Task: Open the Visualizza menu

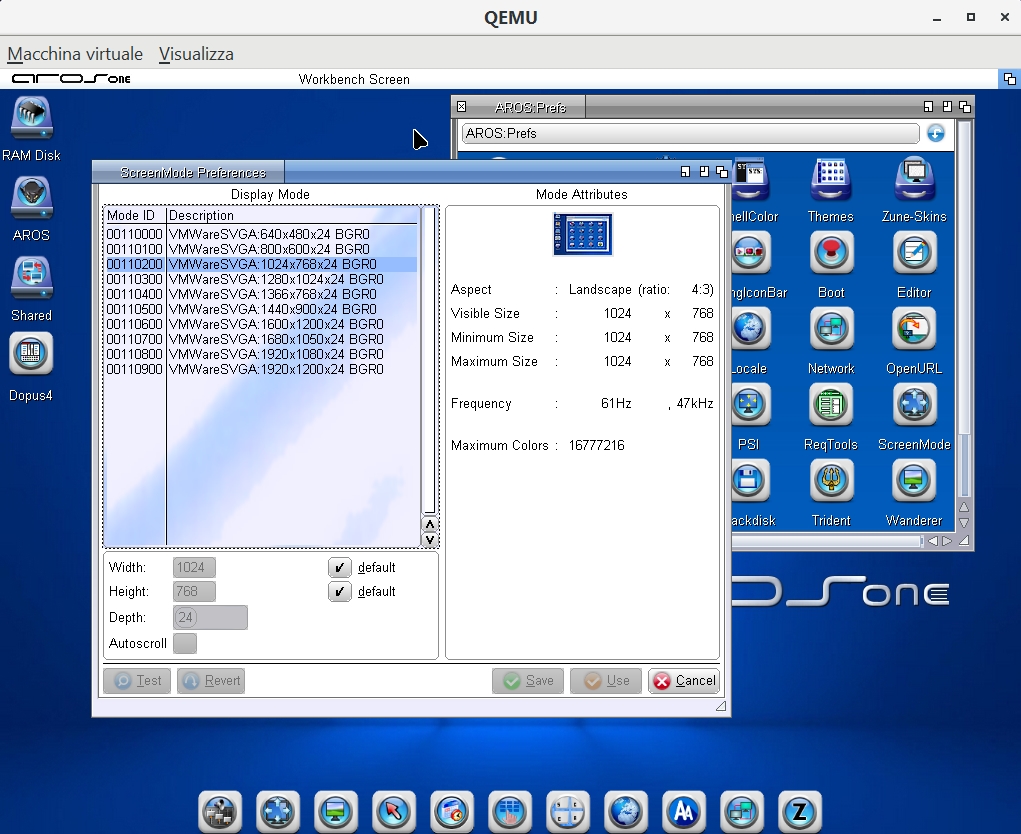Action: coord(196,54)
